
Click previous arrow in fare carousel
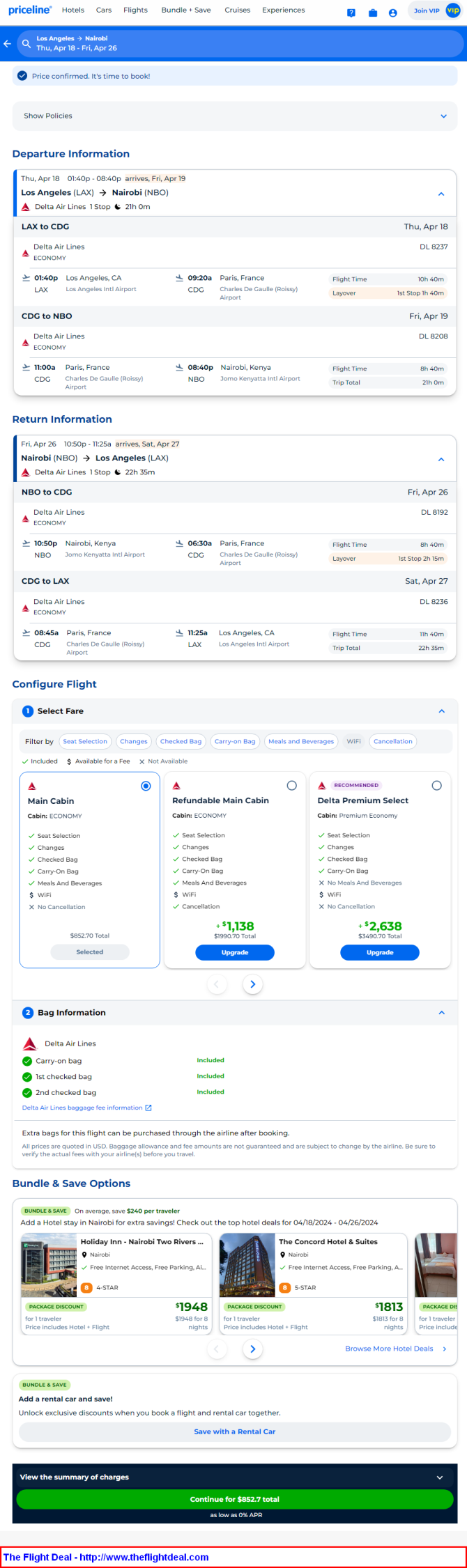pos(216,984)
